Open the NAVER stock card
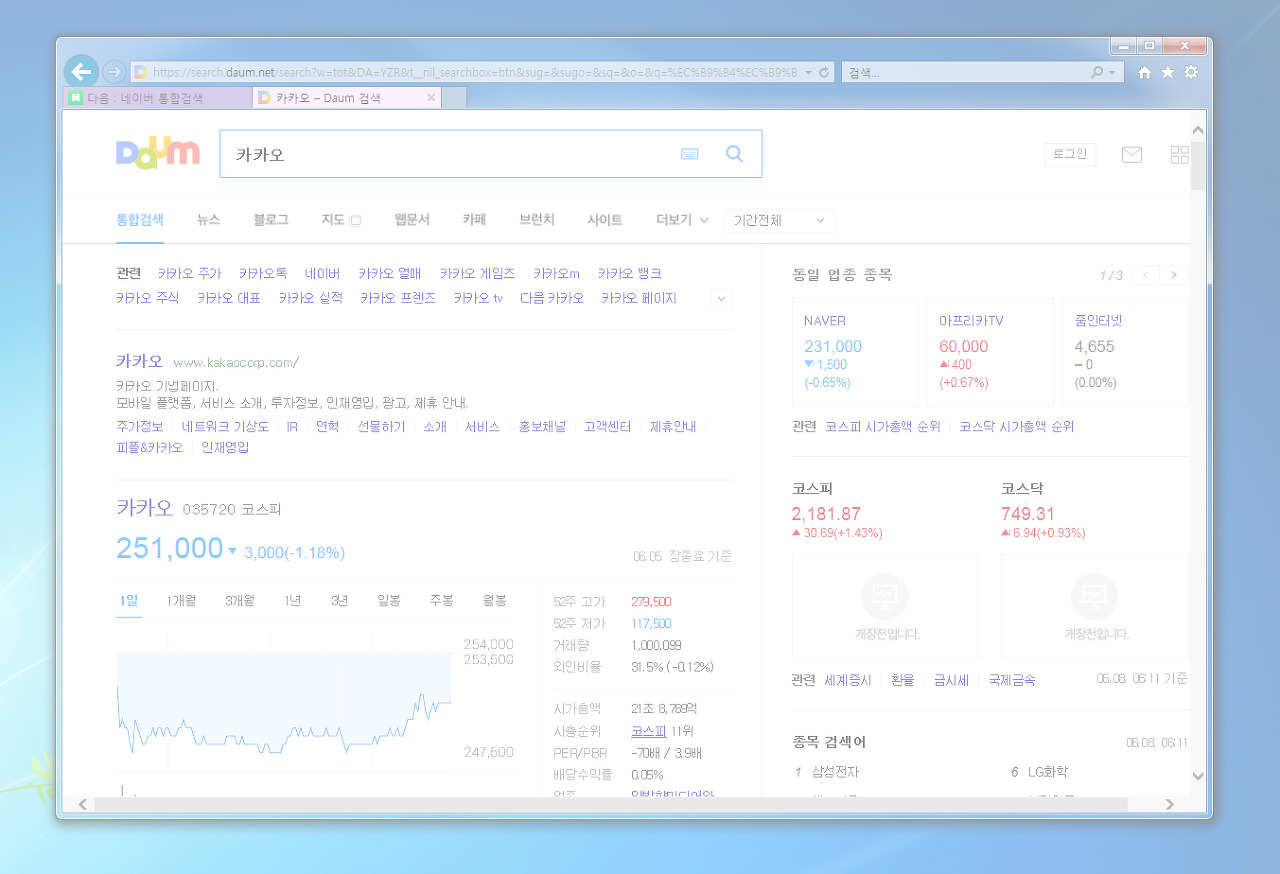Screen dimensions: 1280x874 [855, 352]
